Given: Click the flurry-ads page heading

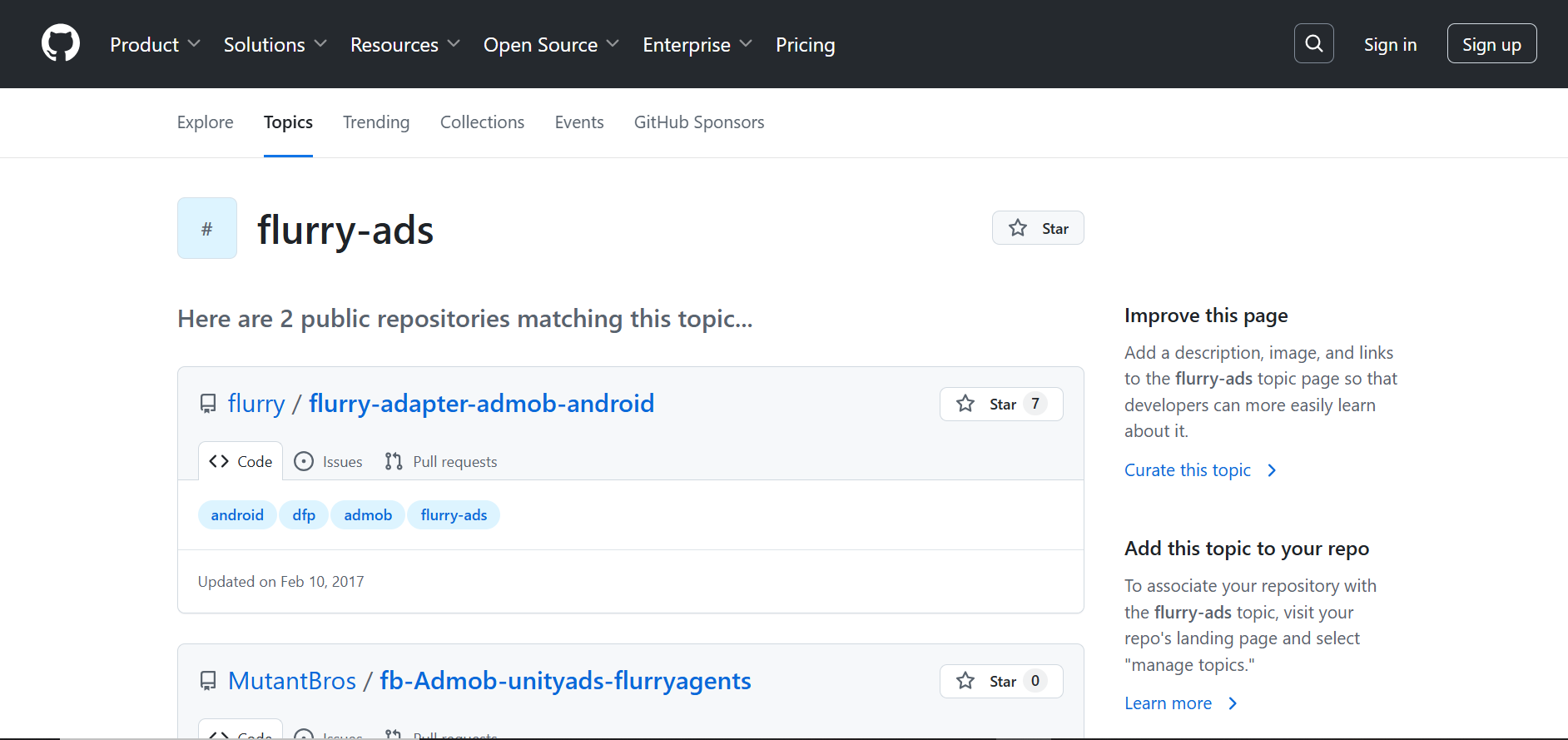Looking at the screenshot, I should (x=345, y=231).
